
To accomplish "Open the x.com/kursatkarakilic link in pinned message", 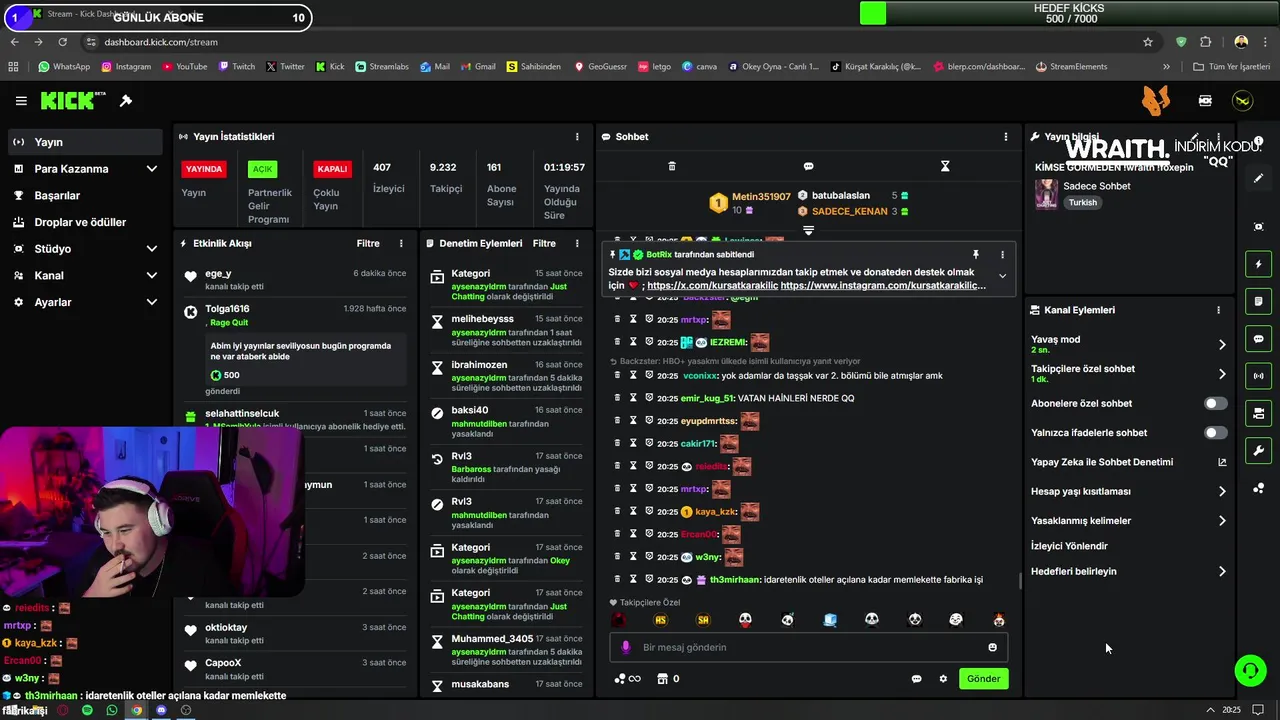I will [x=711, y=286].
